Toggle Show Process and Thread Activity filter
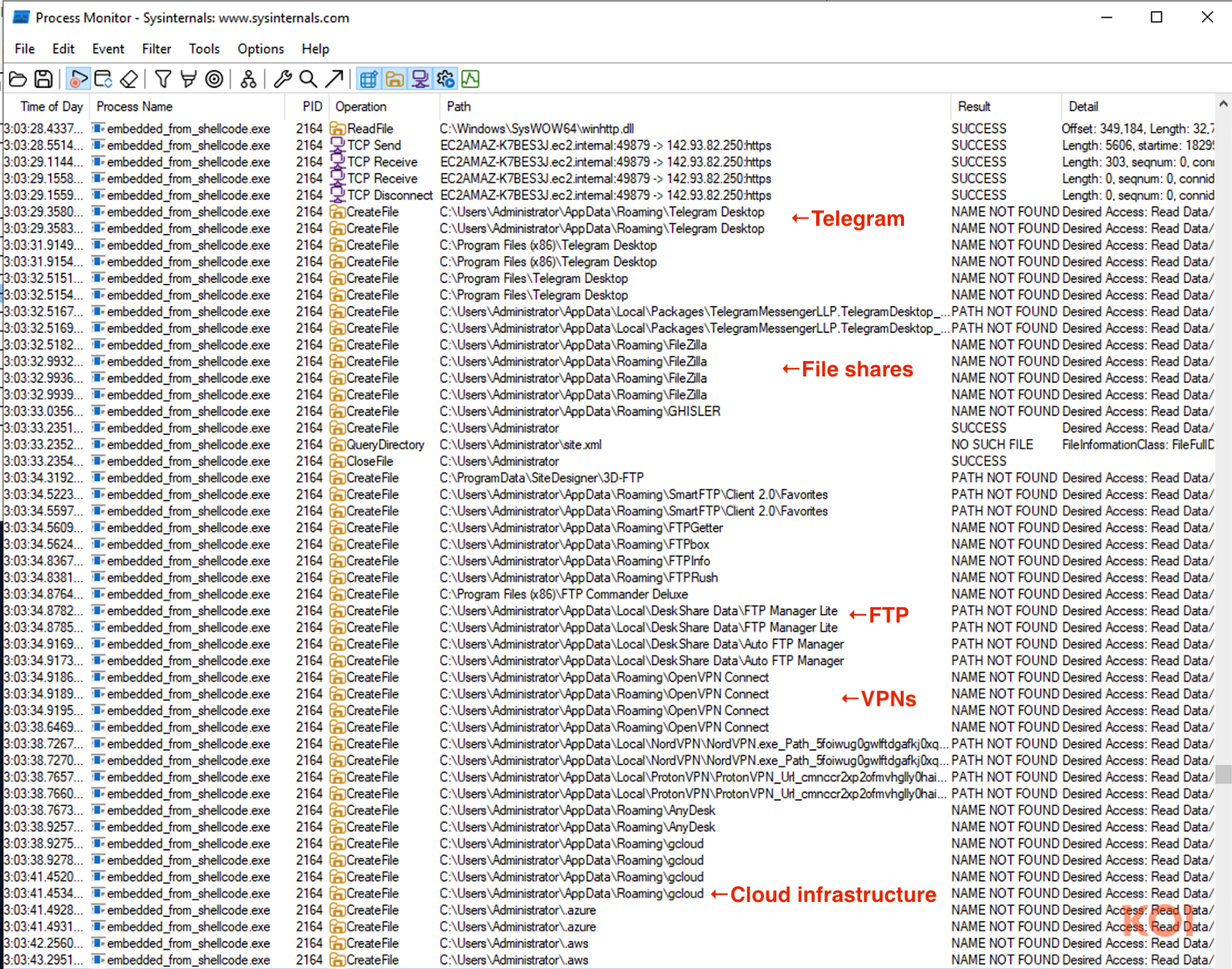The image size is (1232, 969). coord(446,79)
